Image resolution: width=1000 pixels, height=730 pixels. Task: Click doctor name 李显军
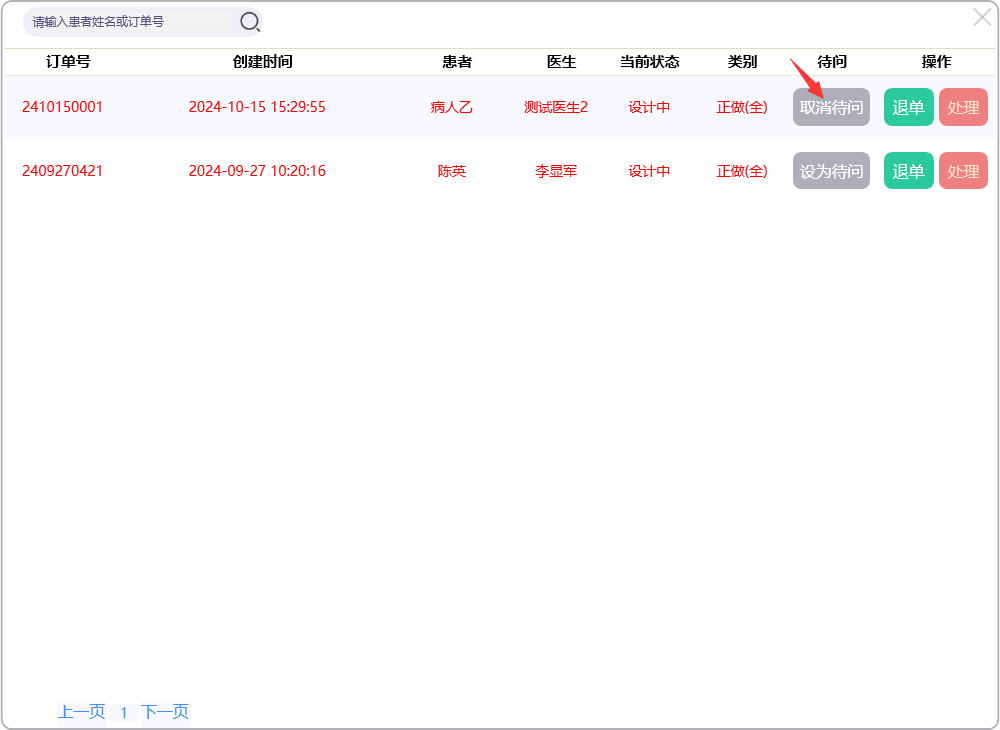[556, 171]
